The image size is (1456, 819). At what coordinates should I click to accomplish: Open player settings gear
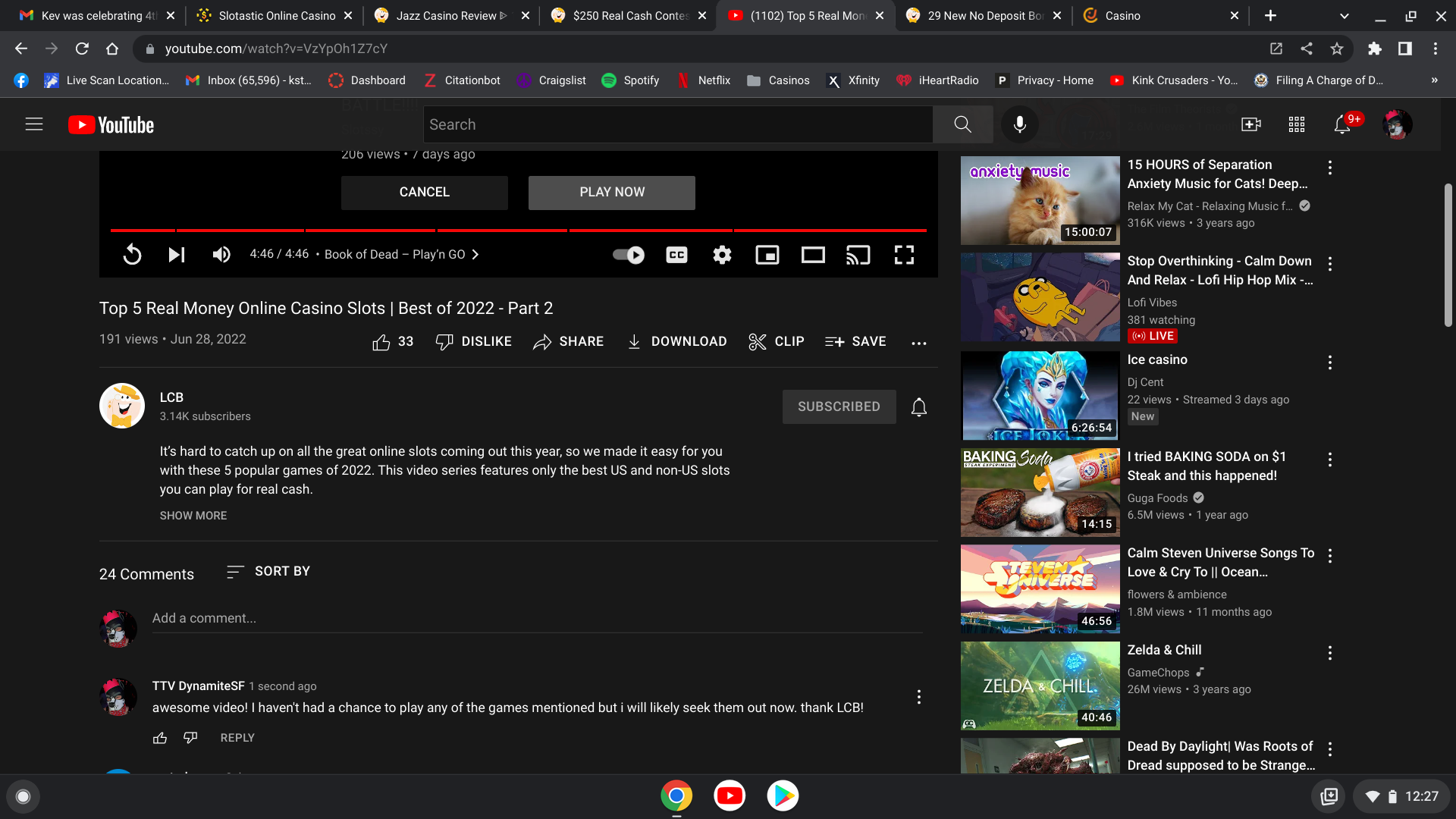pyautogui.click(x=722, y=255)
